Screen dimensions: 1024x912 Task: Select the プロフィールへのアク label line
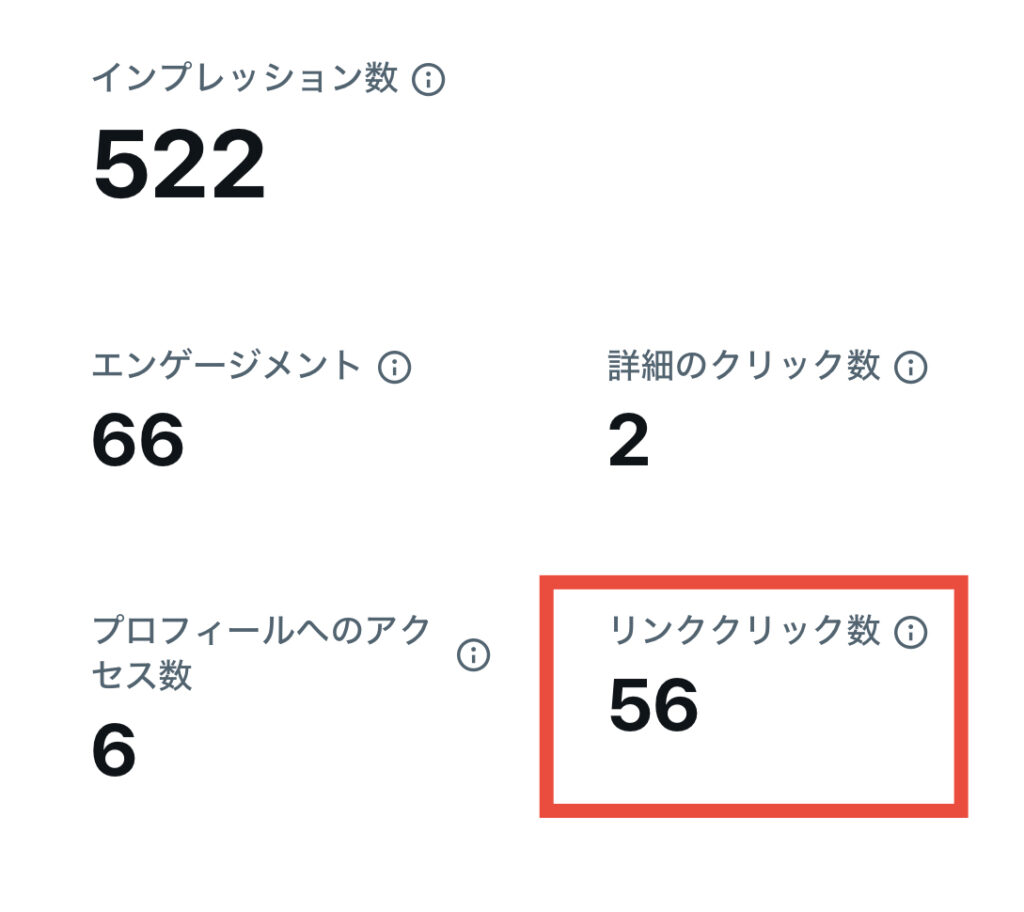pos(262,631)
